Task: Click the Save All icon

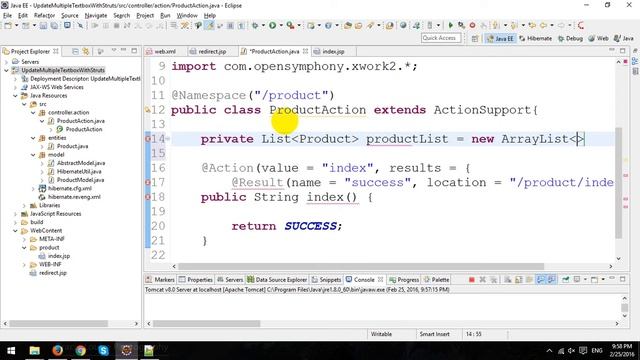Action: tap(54, 25)
